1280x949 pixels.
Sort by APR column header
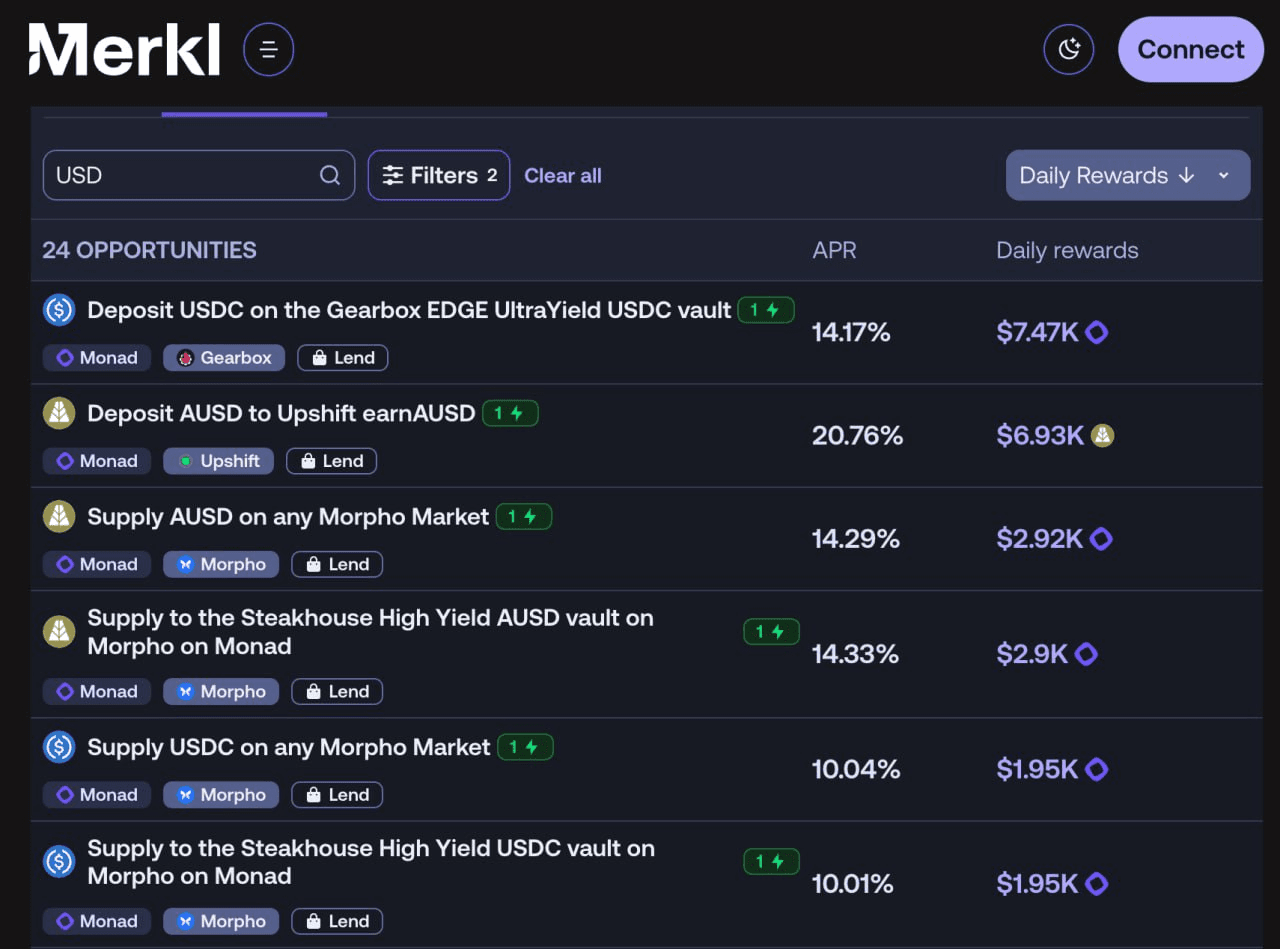coord(834,250)
